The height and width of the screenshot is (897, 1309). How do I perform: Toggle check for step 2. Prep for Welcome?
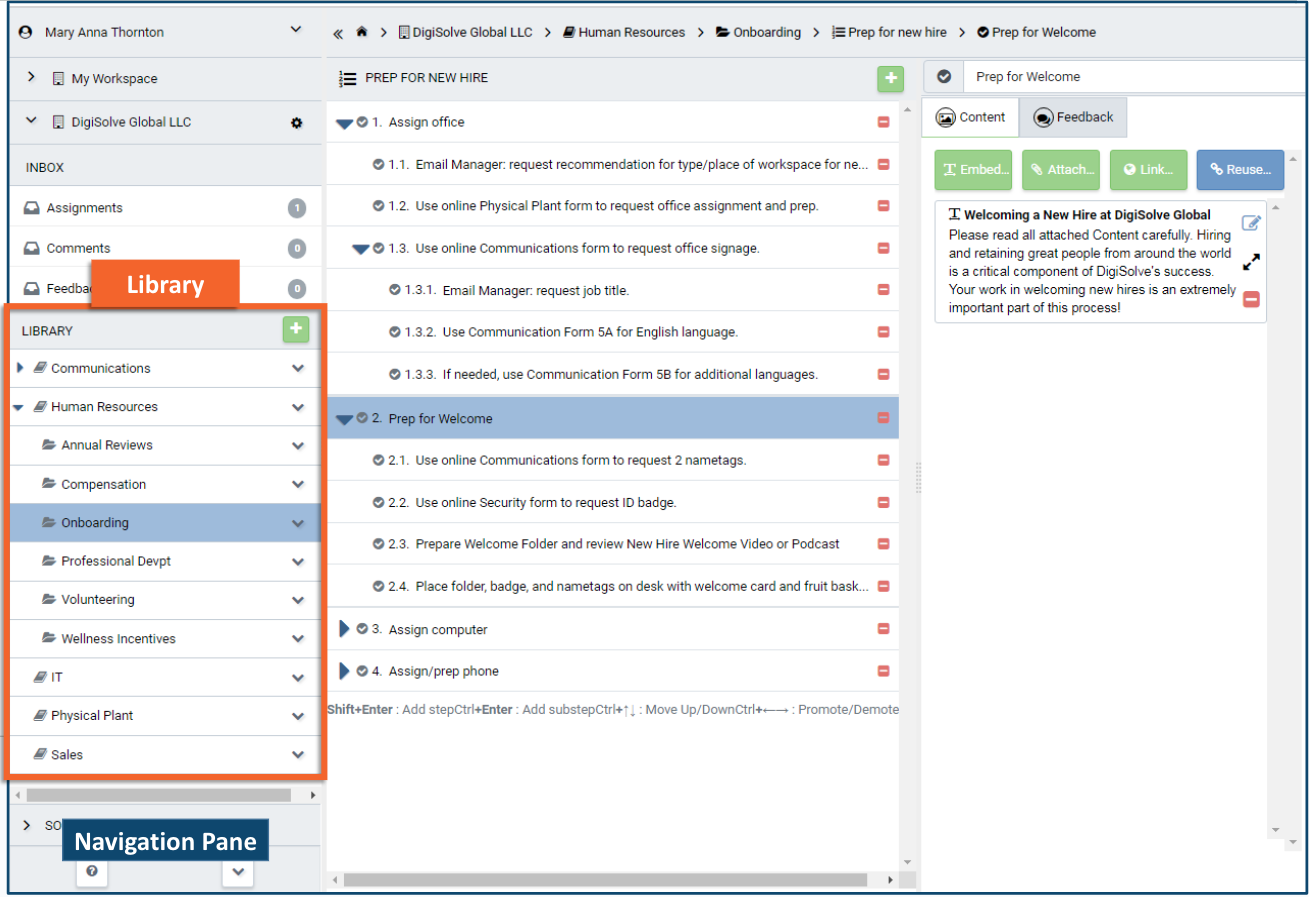[x=362, y=418]
